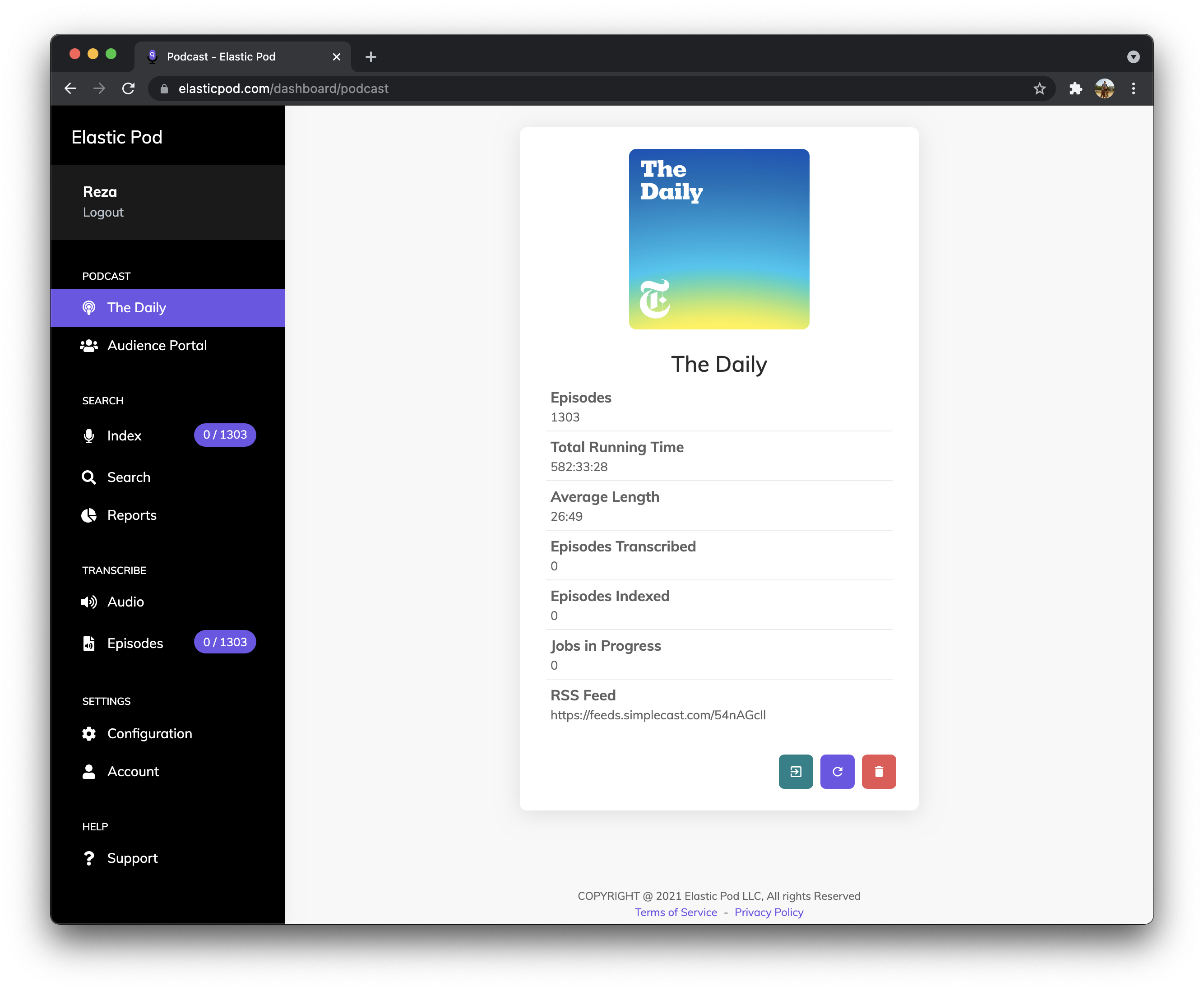
Task: Open the Episodes menu item
Action: [x=168, y=644]
